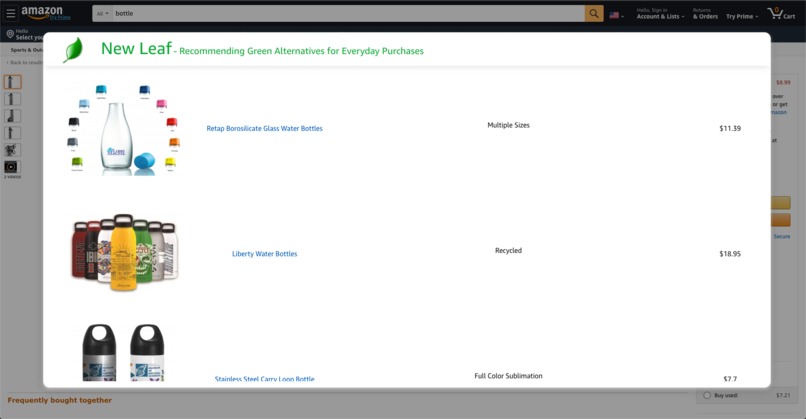This screenshot has height=419, width=806.
Task: Open the Try Prime dropdown
Action: pos(742,16)
